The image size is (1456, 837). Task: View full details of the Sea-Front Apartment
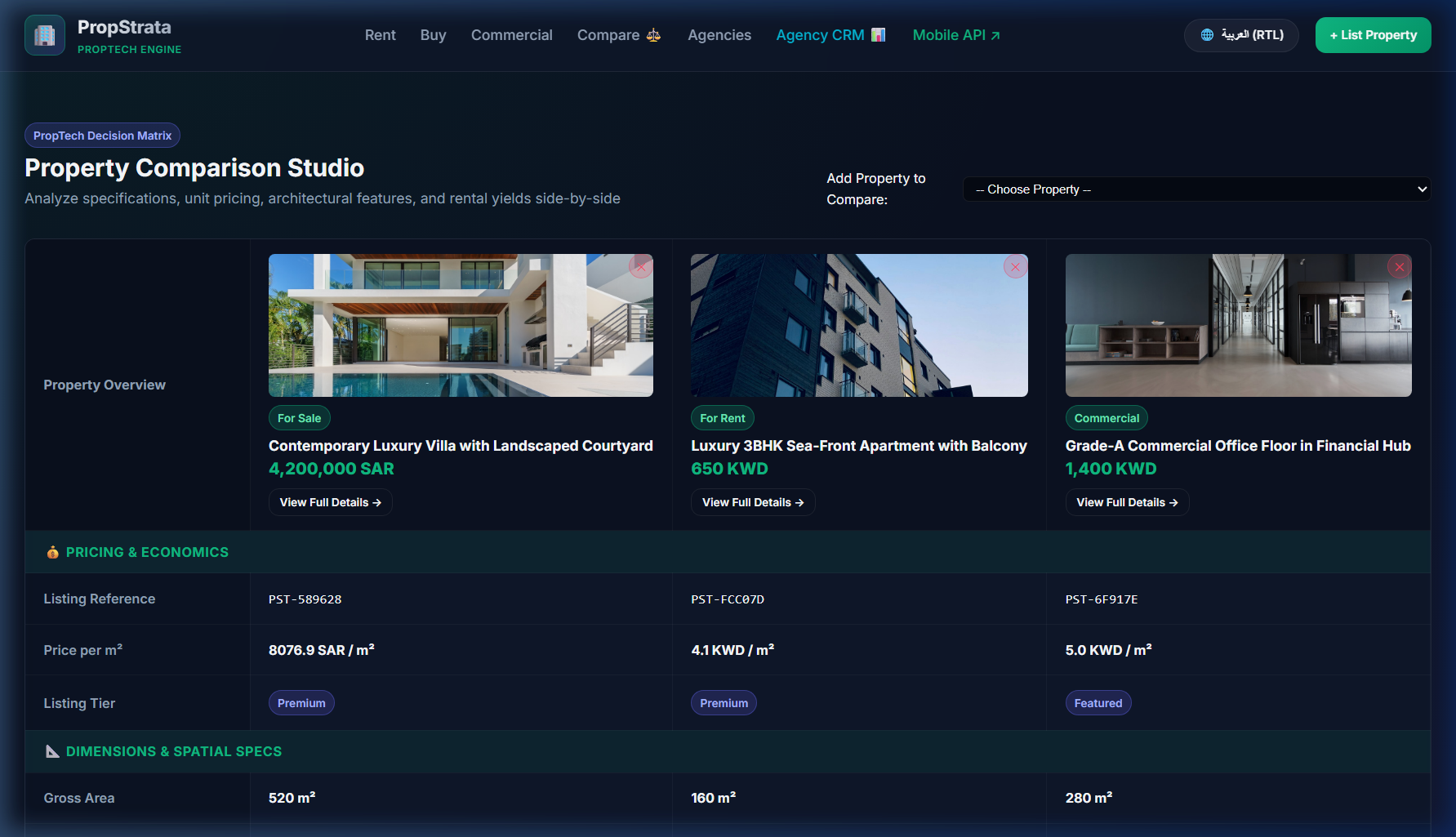(753, 502)
